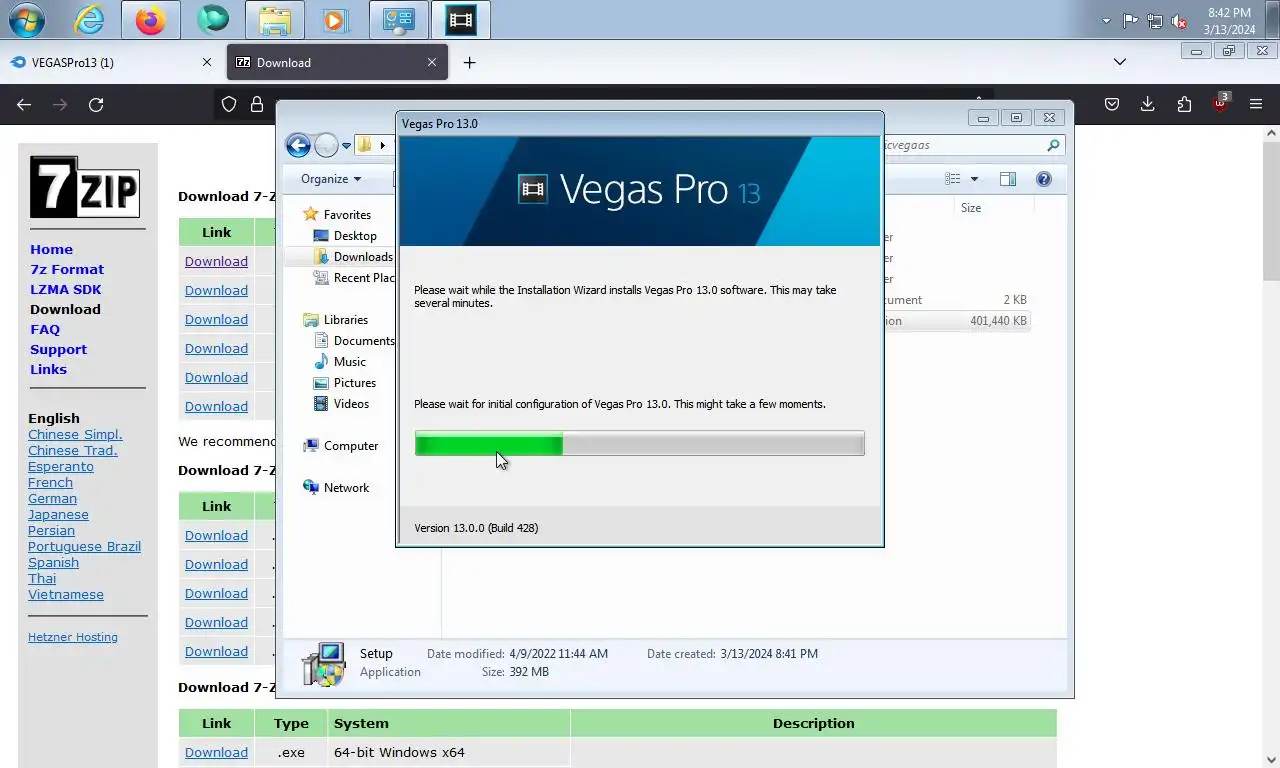Image resolution: width=1280 pixels, height=768 pixels.
Task: Reload the current page in Firefox
Action: pos(96,104)
